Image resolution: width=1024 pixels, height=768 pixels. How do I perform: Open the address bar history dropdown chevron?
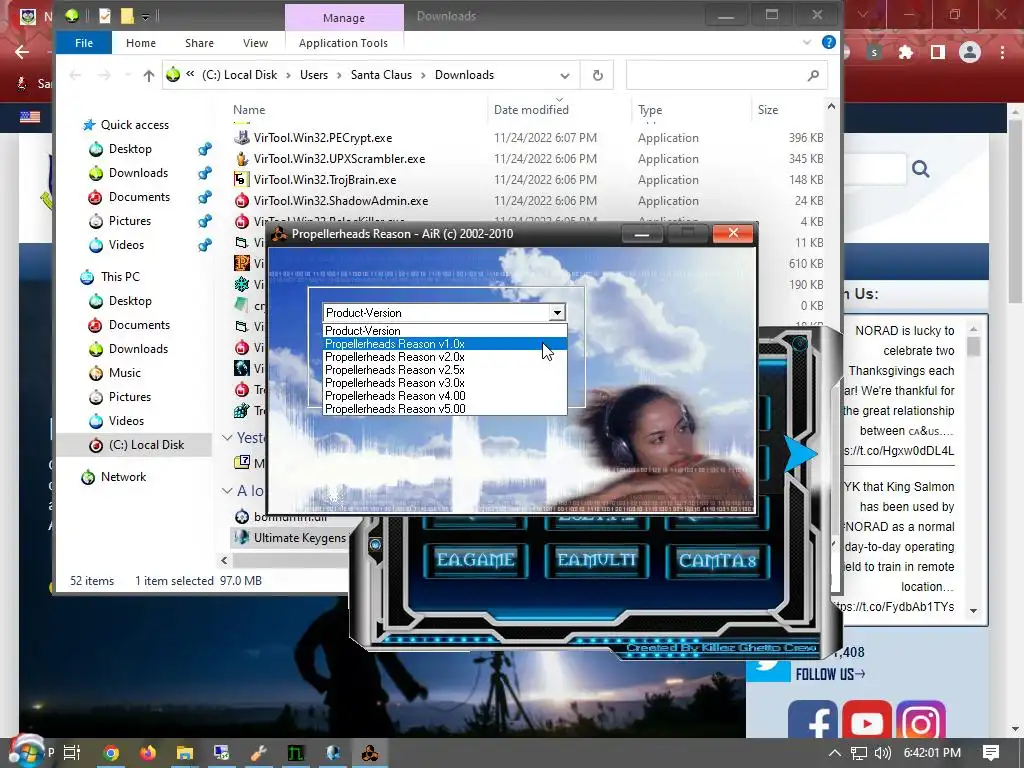pos(565,76)
